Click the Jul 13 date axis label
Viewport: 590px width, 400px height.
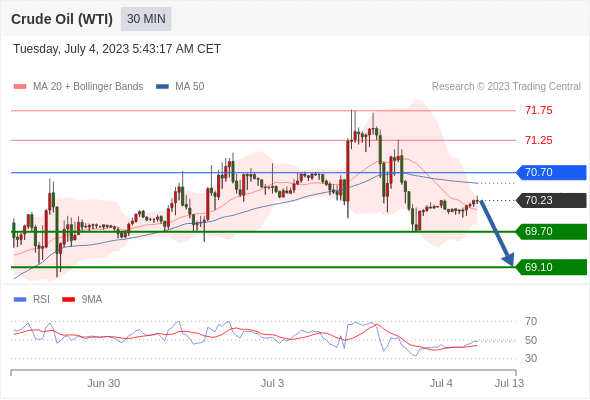click(x=509, y=383)
